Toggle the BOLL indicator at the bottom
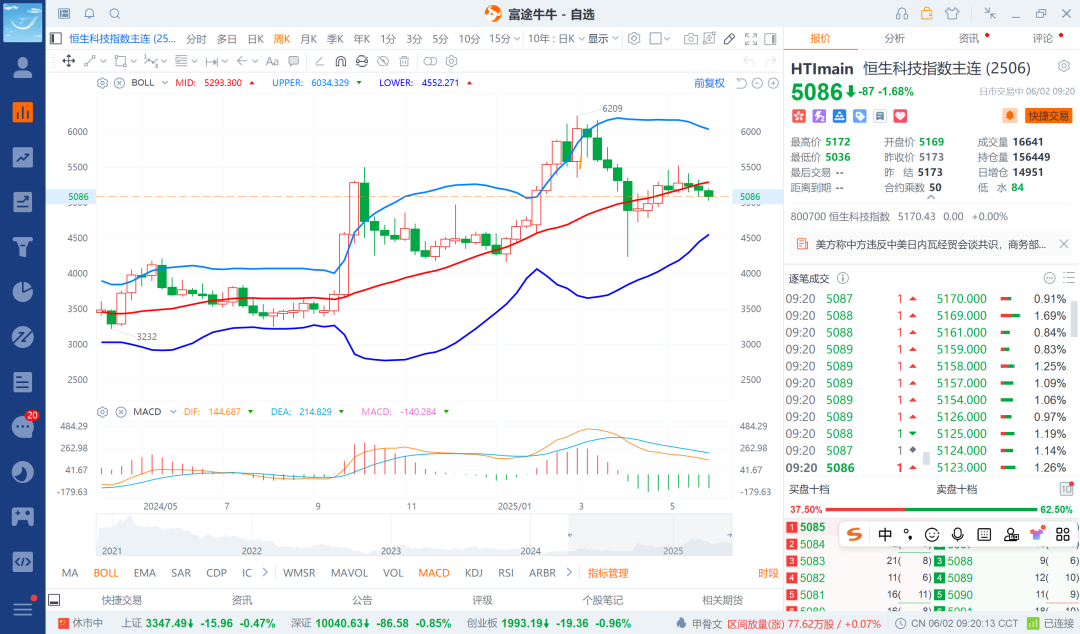 [x=106, y=573]
